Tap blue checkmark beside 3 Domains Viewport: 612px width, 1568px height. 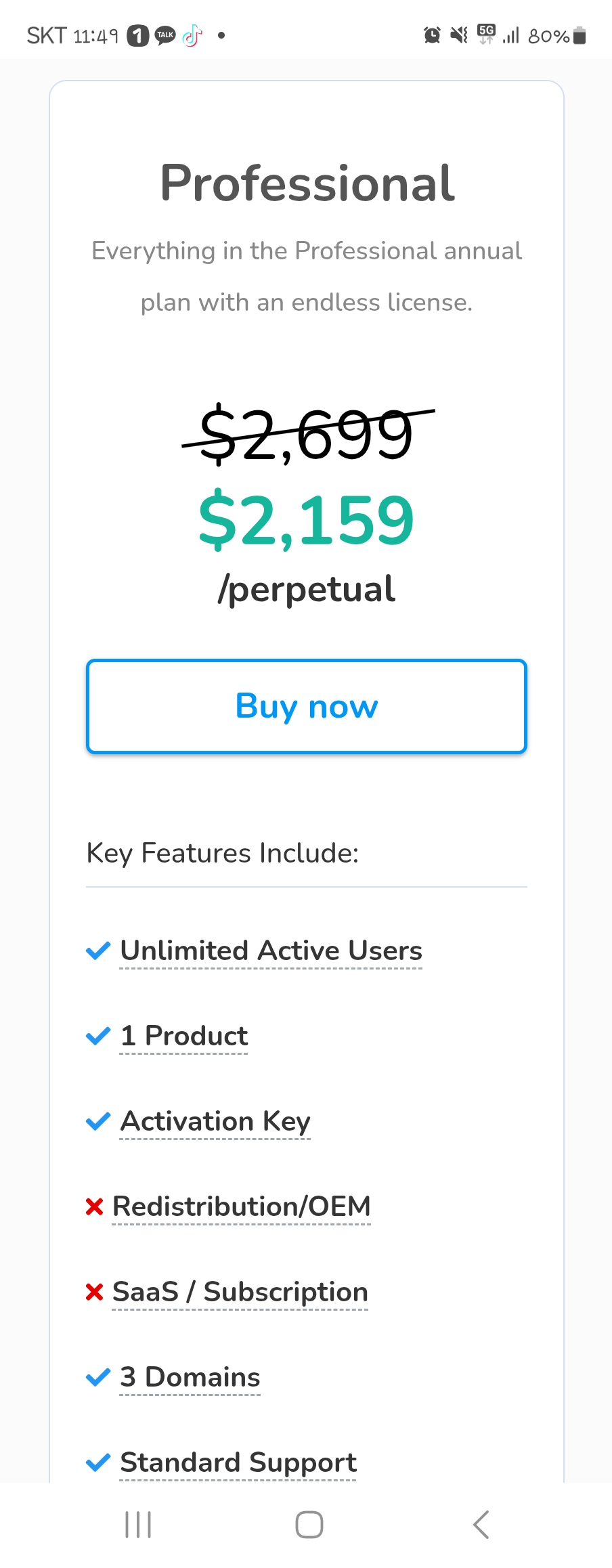click(x=98, y=1377)
